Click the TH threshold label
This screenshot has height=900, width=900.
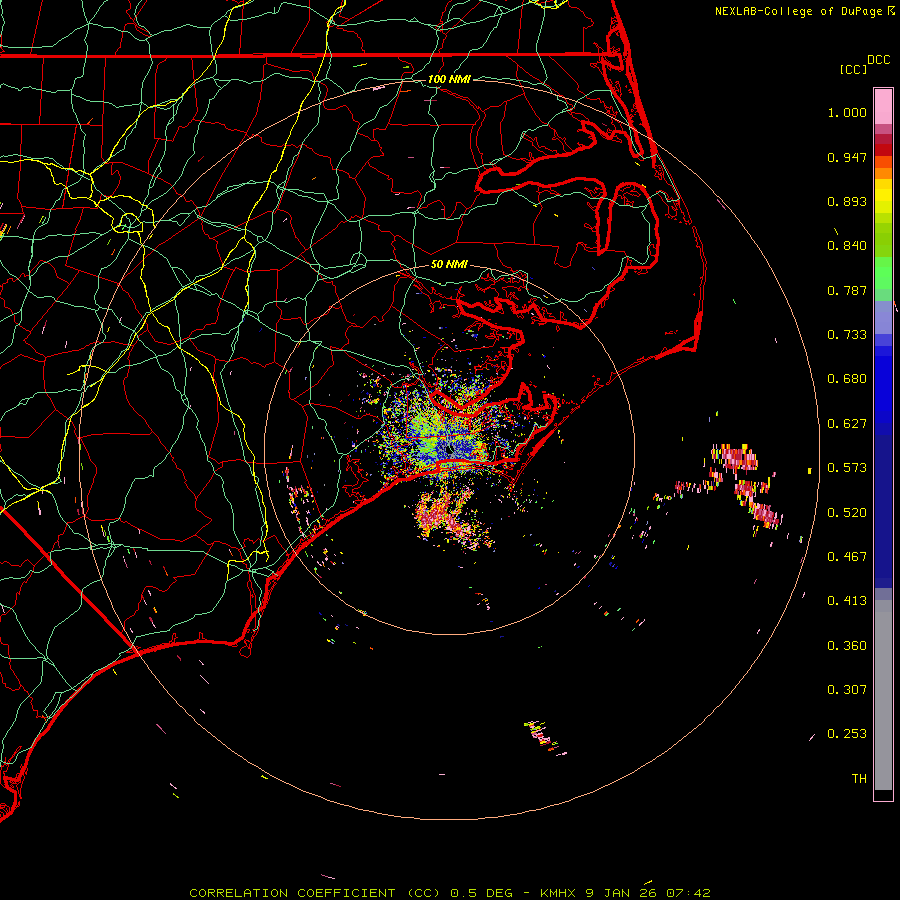[859, 779]
